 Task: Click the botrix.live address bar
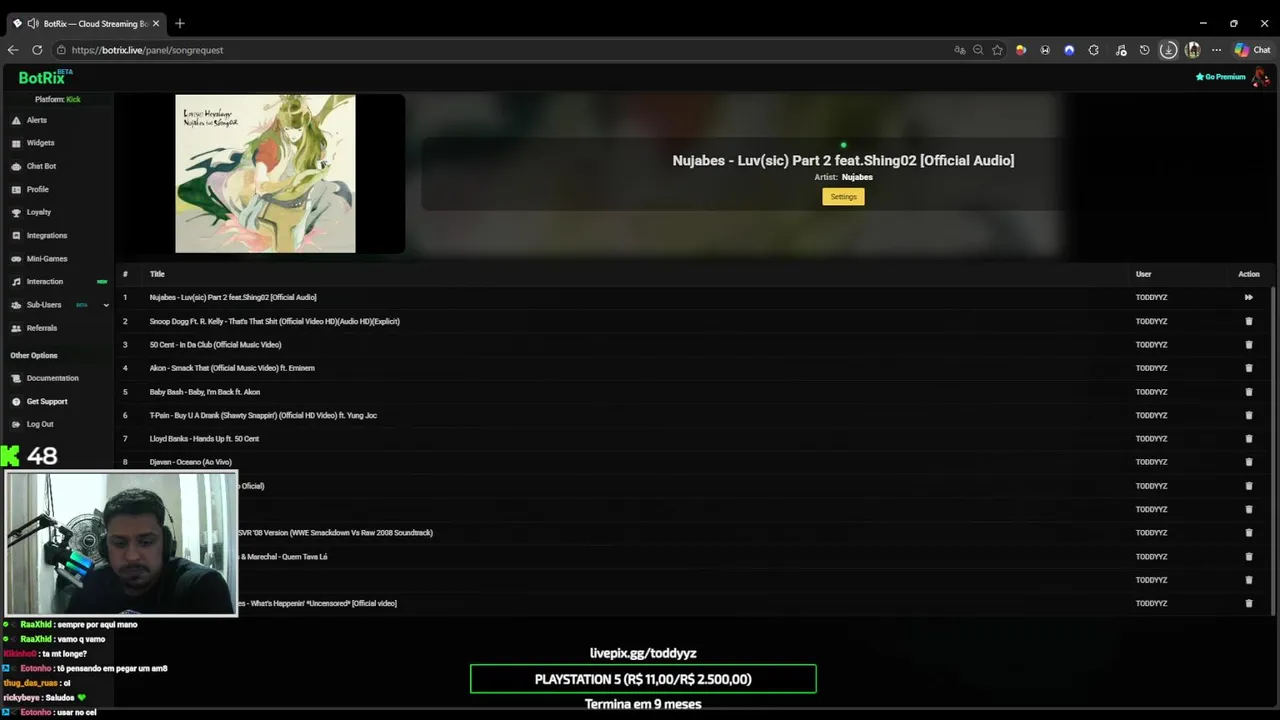click(x=500, y=50)
